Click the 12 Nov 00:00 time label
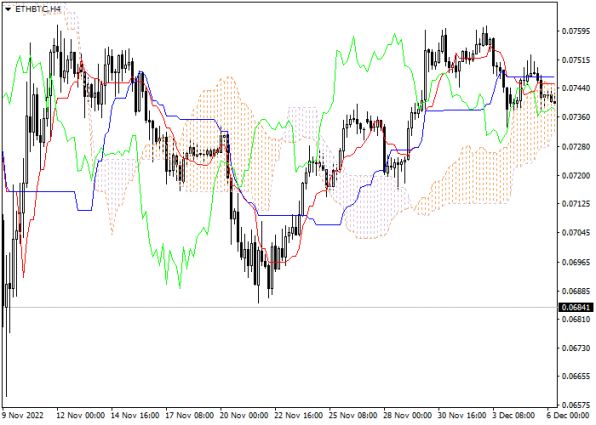This screenshot has width=596, height=425. click(80, 415)
